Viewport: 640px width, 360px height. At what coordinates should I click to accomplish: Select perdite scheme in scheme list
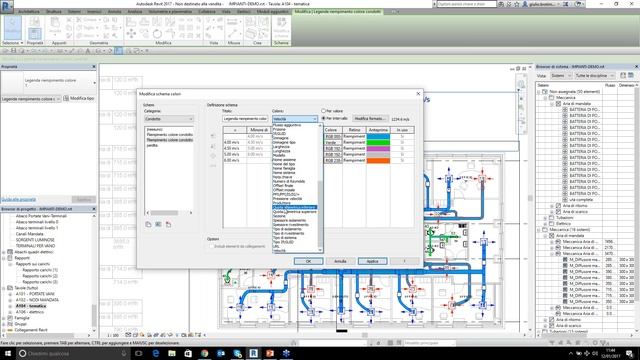(x=153, y=145)
